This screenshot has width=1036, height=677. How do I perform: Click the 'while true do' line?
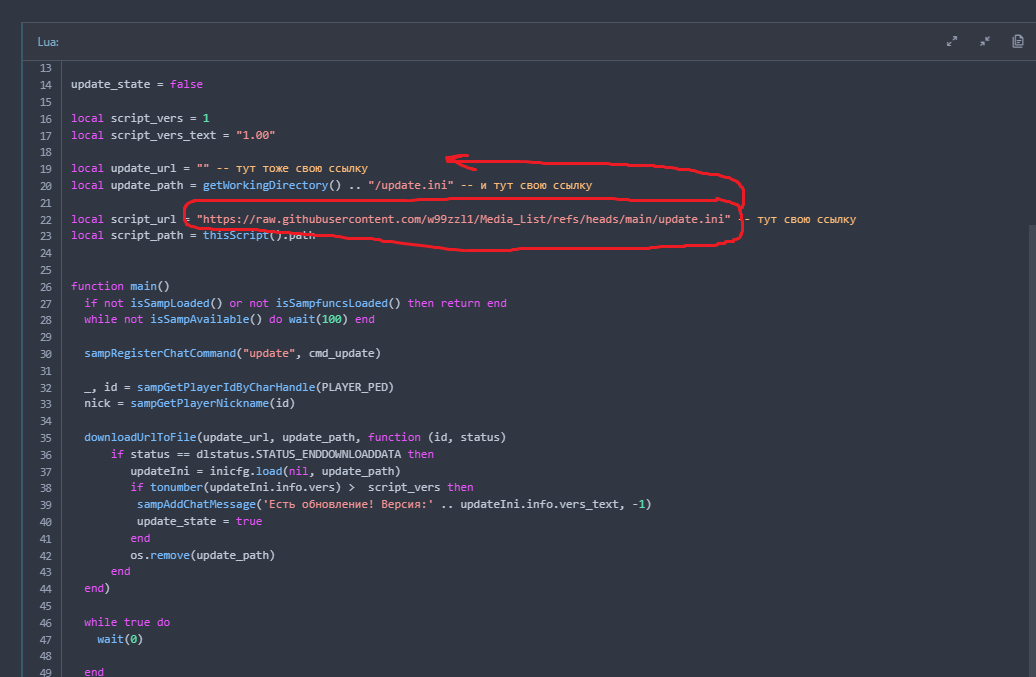(x=127, y=622)
